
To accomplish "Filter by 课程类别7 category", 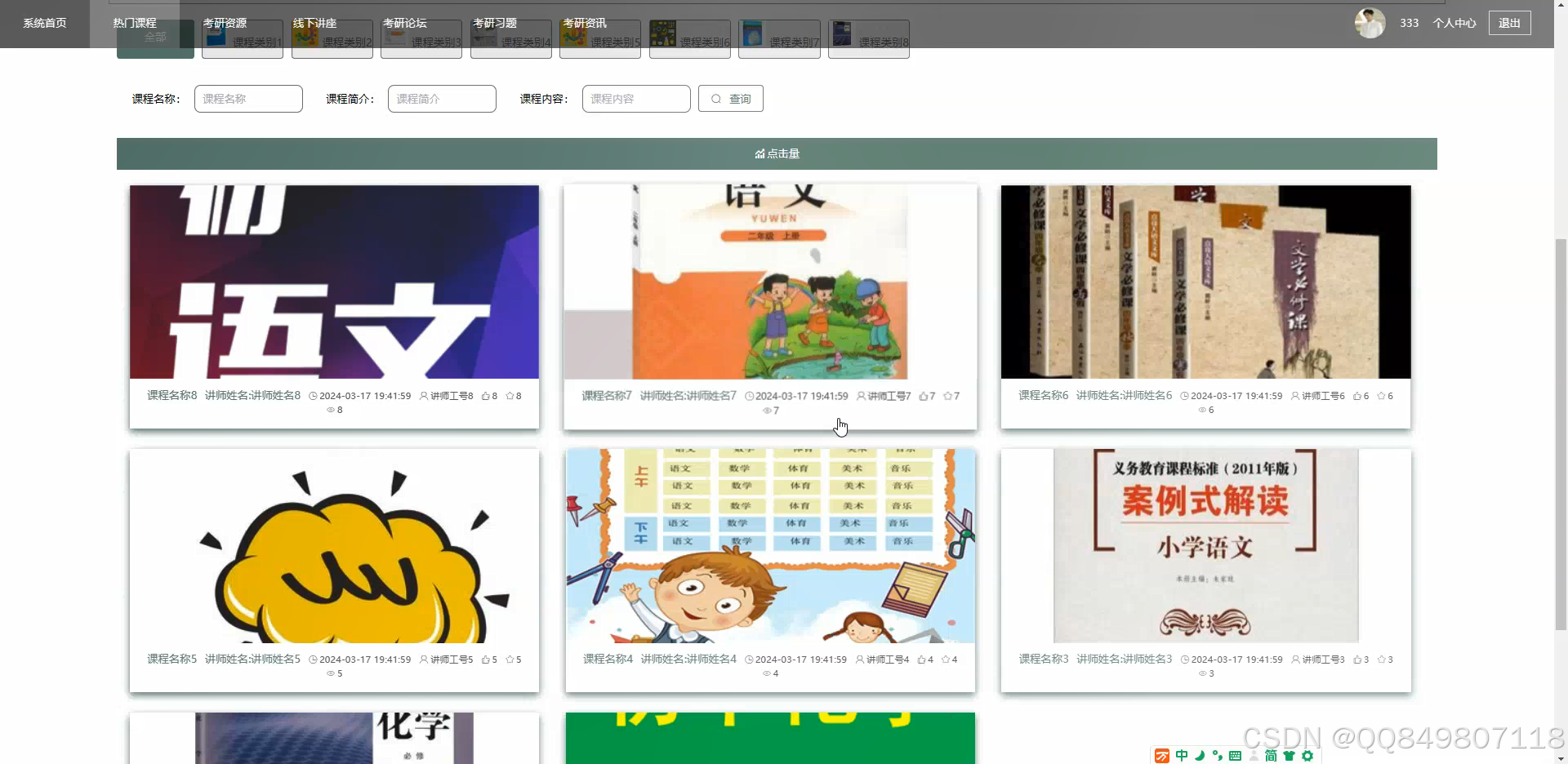I will [x=779, y=39].
